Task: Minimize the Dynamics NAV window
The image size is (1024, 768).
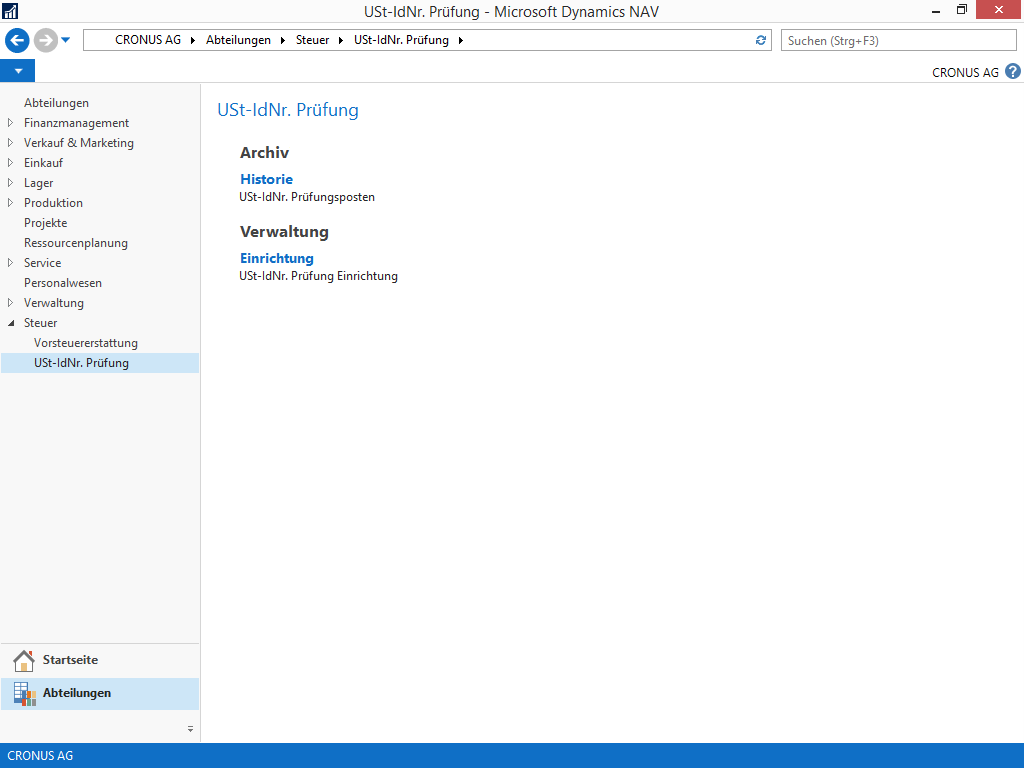Action: 936,10
